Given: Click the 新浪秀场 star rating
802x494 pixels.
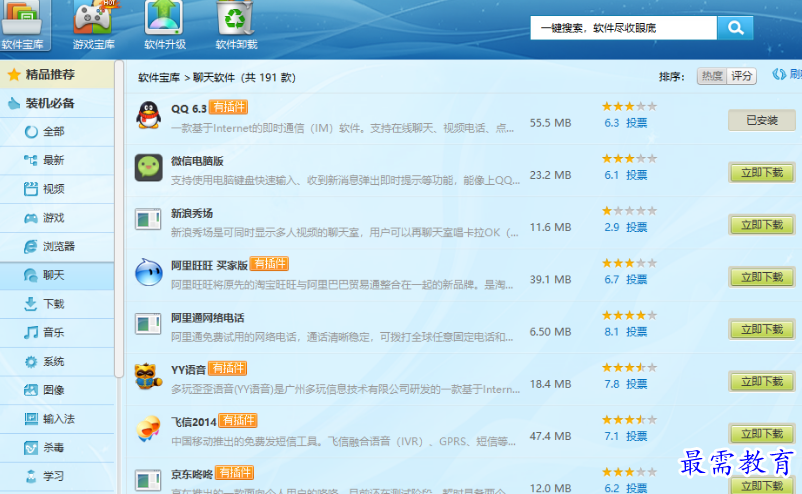Looking at the screenshot, I should tap(630, 211).
